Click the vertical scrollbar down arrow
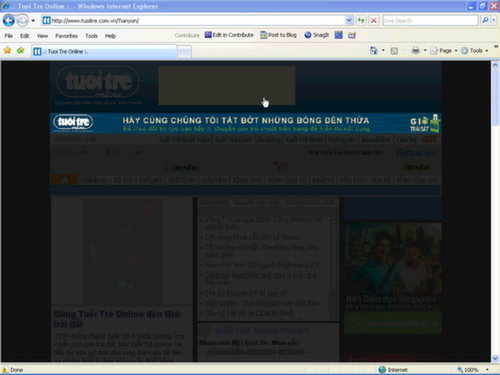500x375 pixels. pos(495,358)
